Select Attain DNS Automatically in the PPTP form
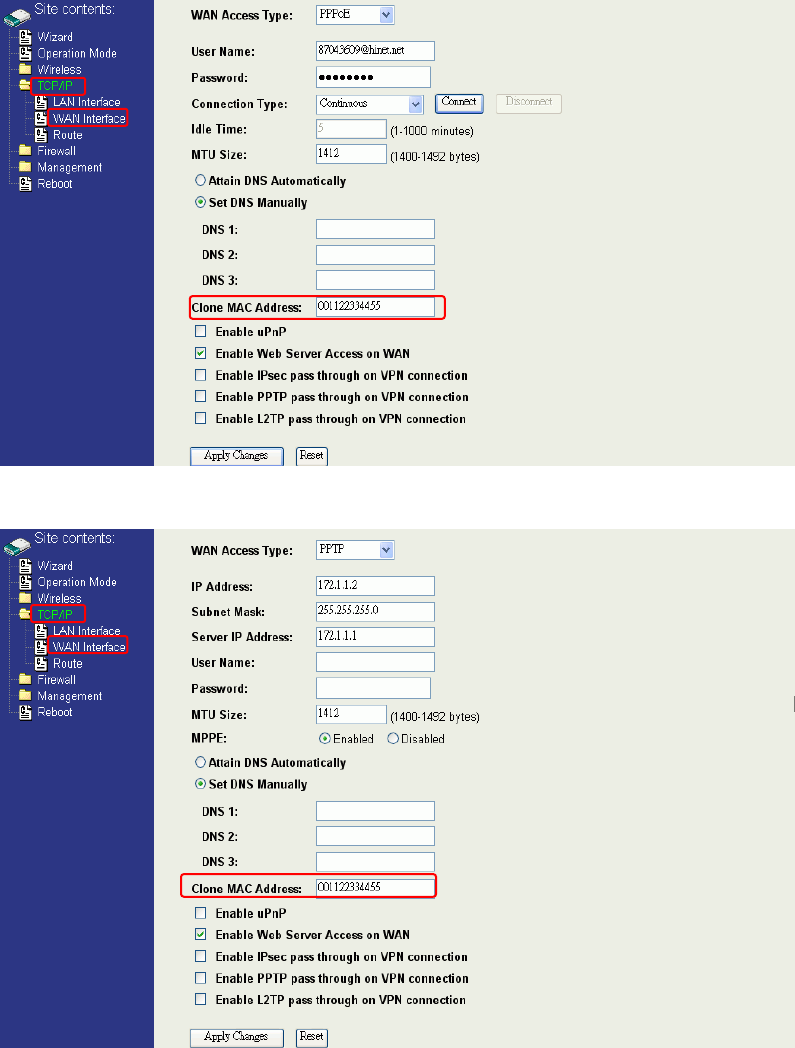 pyautogui.click(x=200, y=762)
